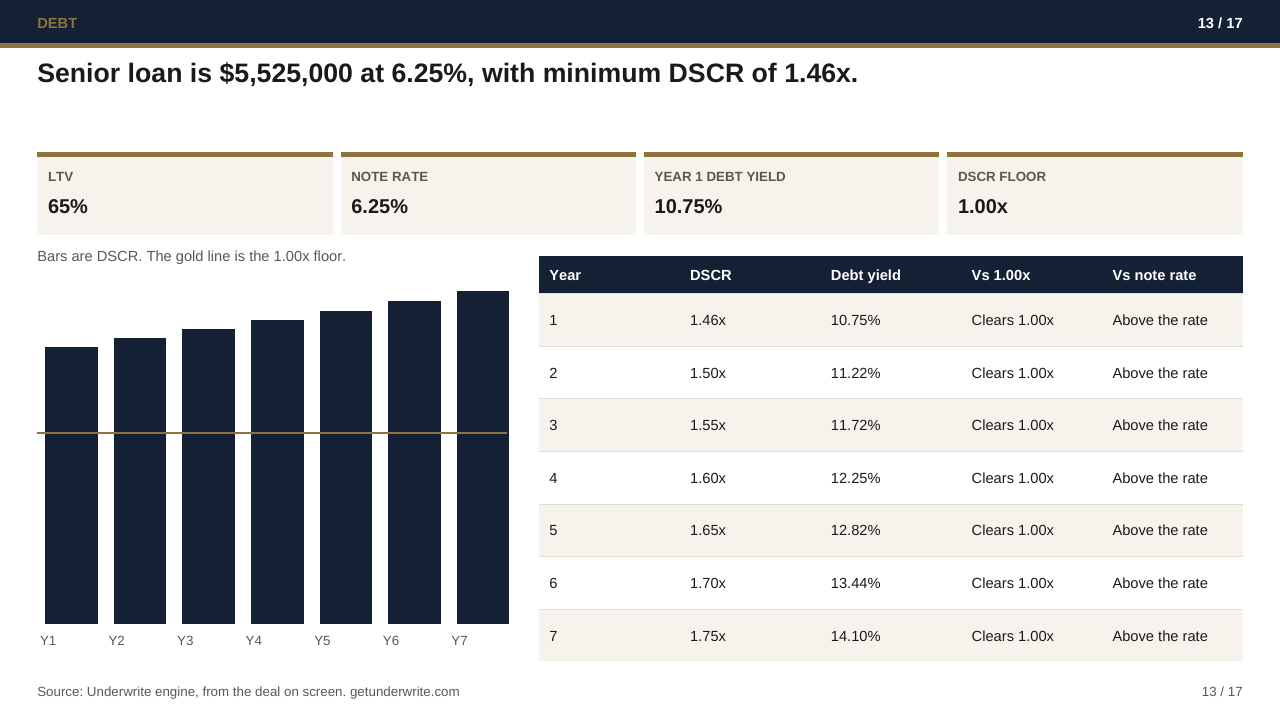Select the Y1 bar in the DSCR chart

click(71, 485)
